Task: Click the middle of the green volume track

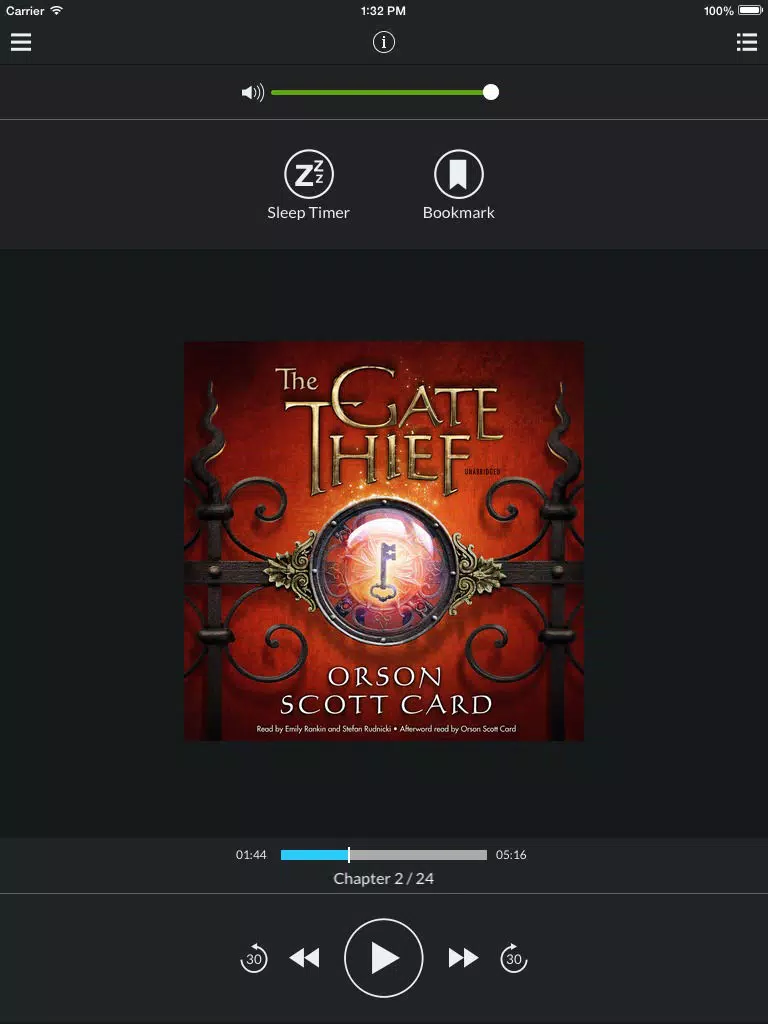Action: click(x=377, y=93)
